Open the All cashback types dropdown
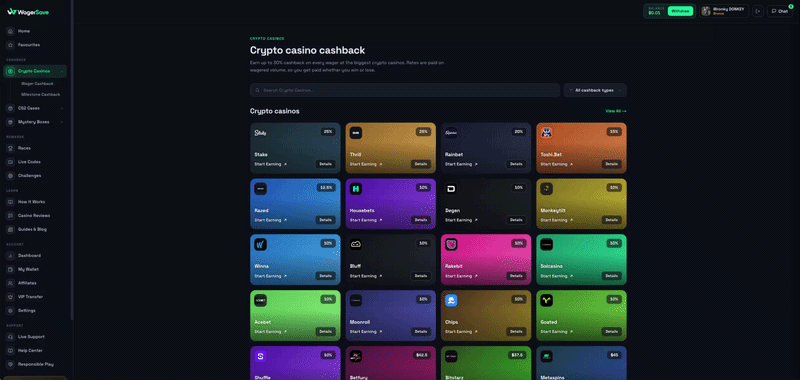Image resolution: width=800 pixels, height=380 pixels. [595, 90]
